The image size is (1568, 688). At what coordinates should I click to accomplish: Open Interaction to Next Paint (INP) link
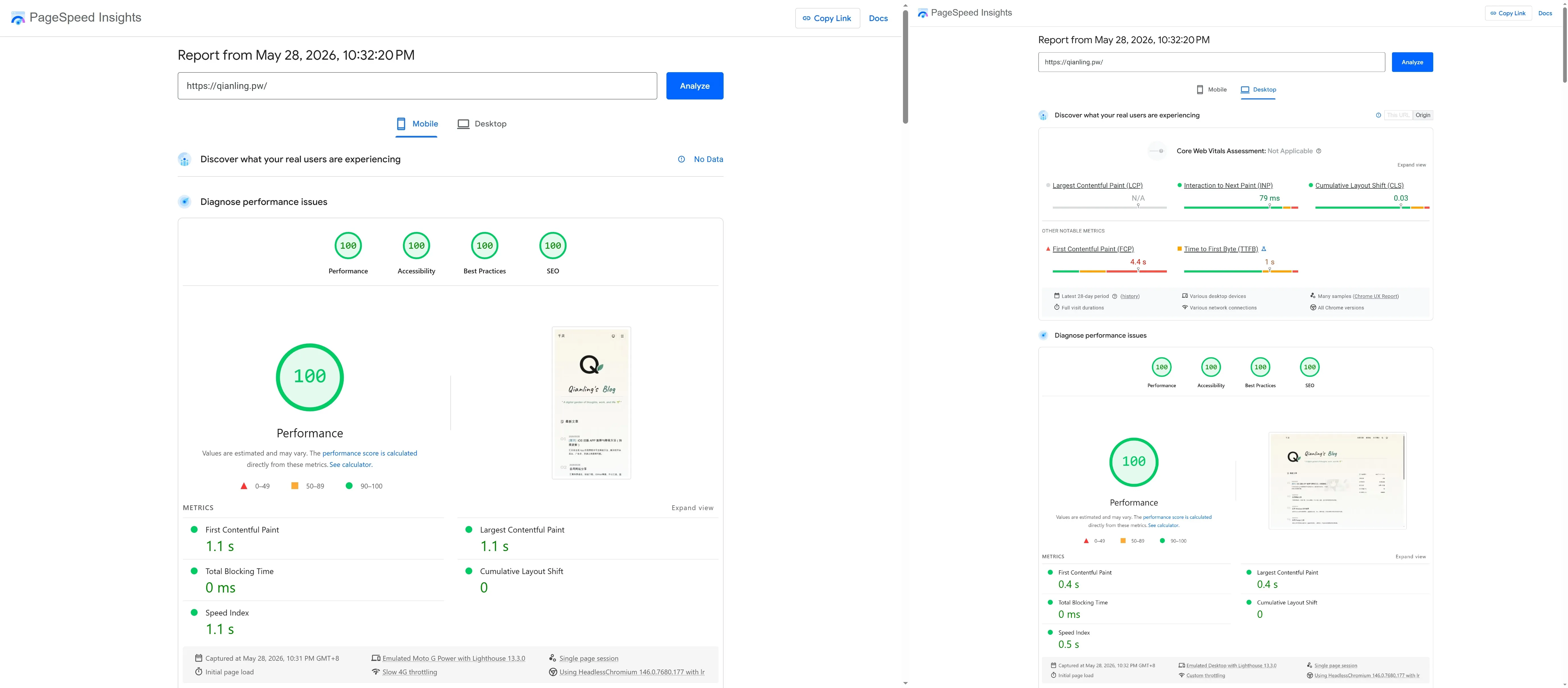click(x=1228, y=186)
